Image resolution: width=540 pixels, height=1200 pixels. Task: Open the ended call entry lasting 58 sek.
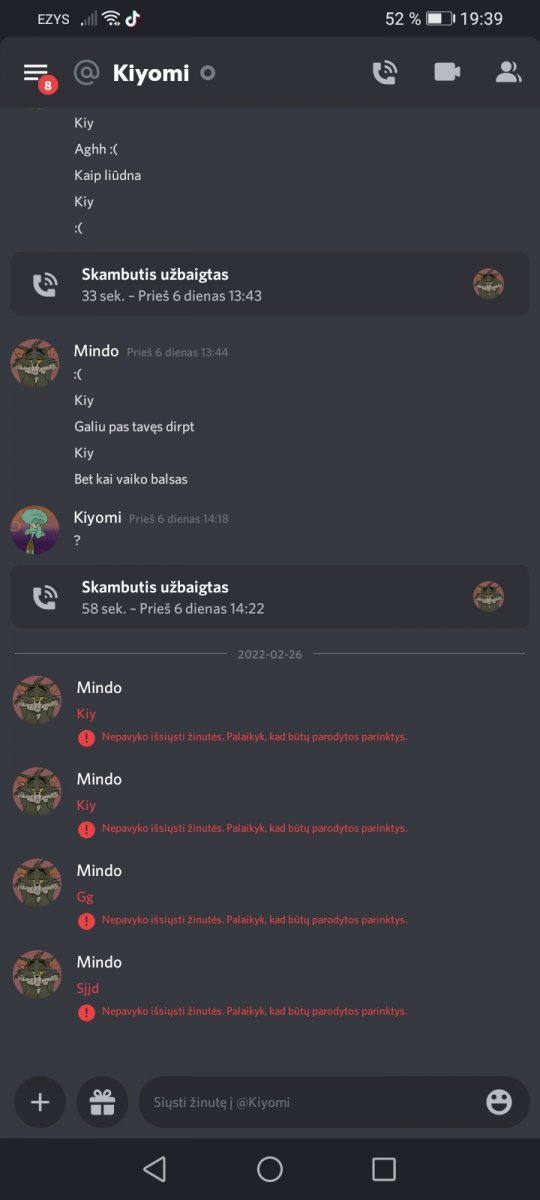pyautogui.click(x=270, y=597)
